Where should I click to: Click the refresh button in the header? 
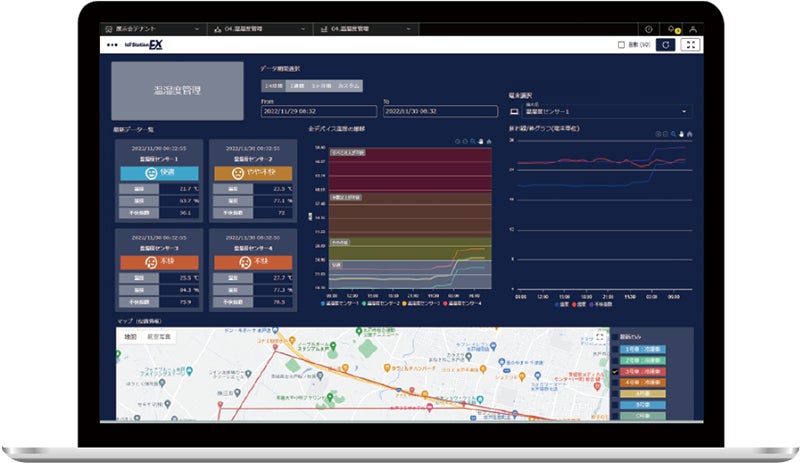pos(665,45)
